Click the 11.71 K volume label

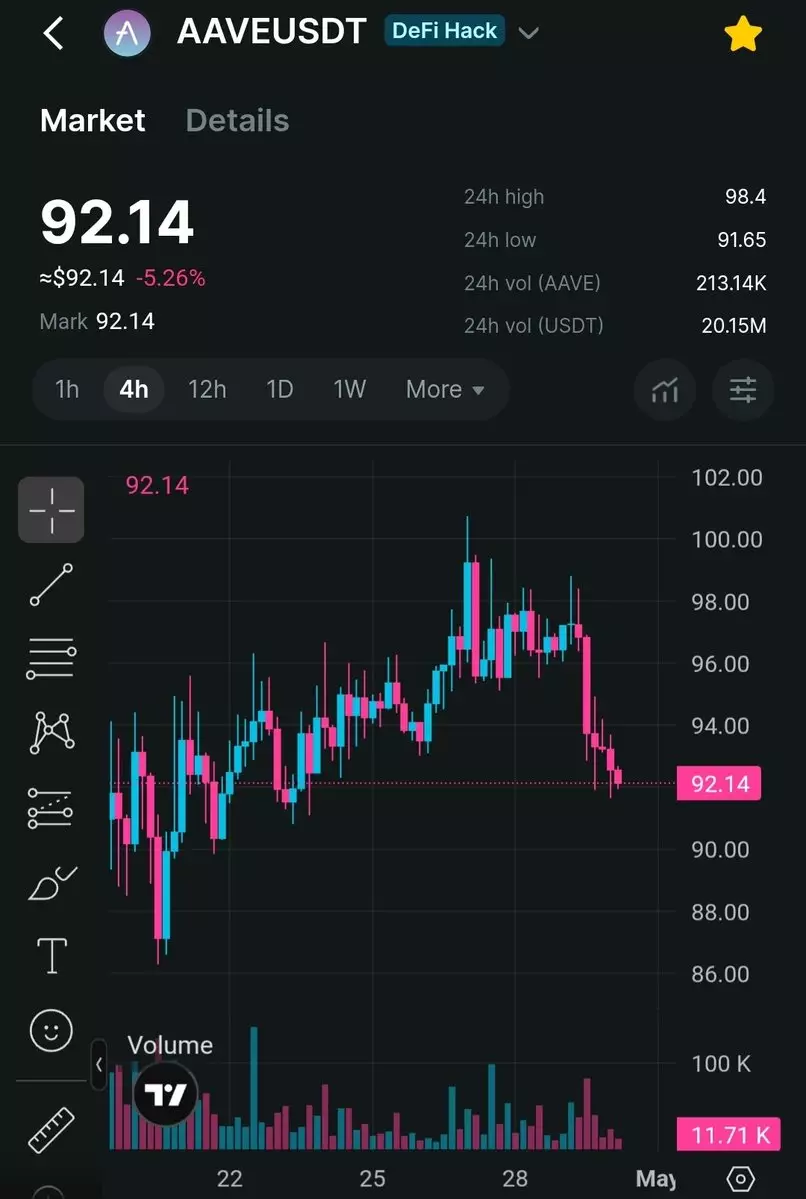tap(729, 1135)
